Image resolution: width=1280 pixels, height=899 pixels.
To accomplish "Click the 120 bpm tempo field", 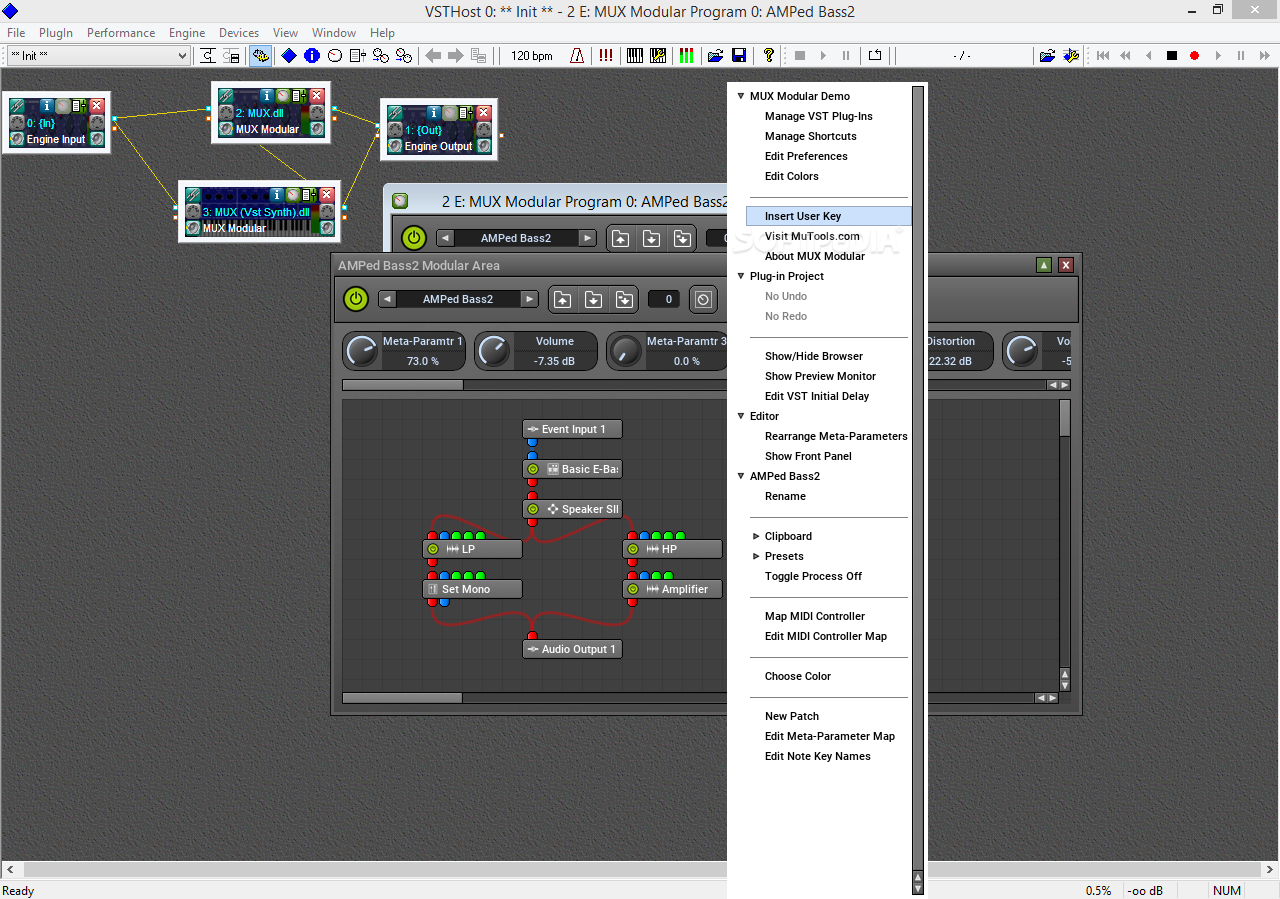I will click(532, 56).
